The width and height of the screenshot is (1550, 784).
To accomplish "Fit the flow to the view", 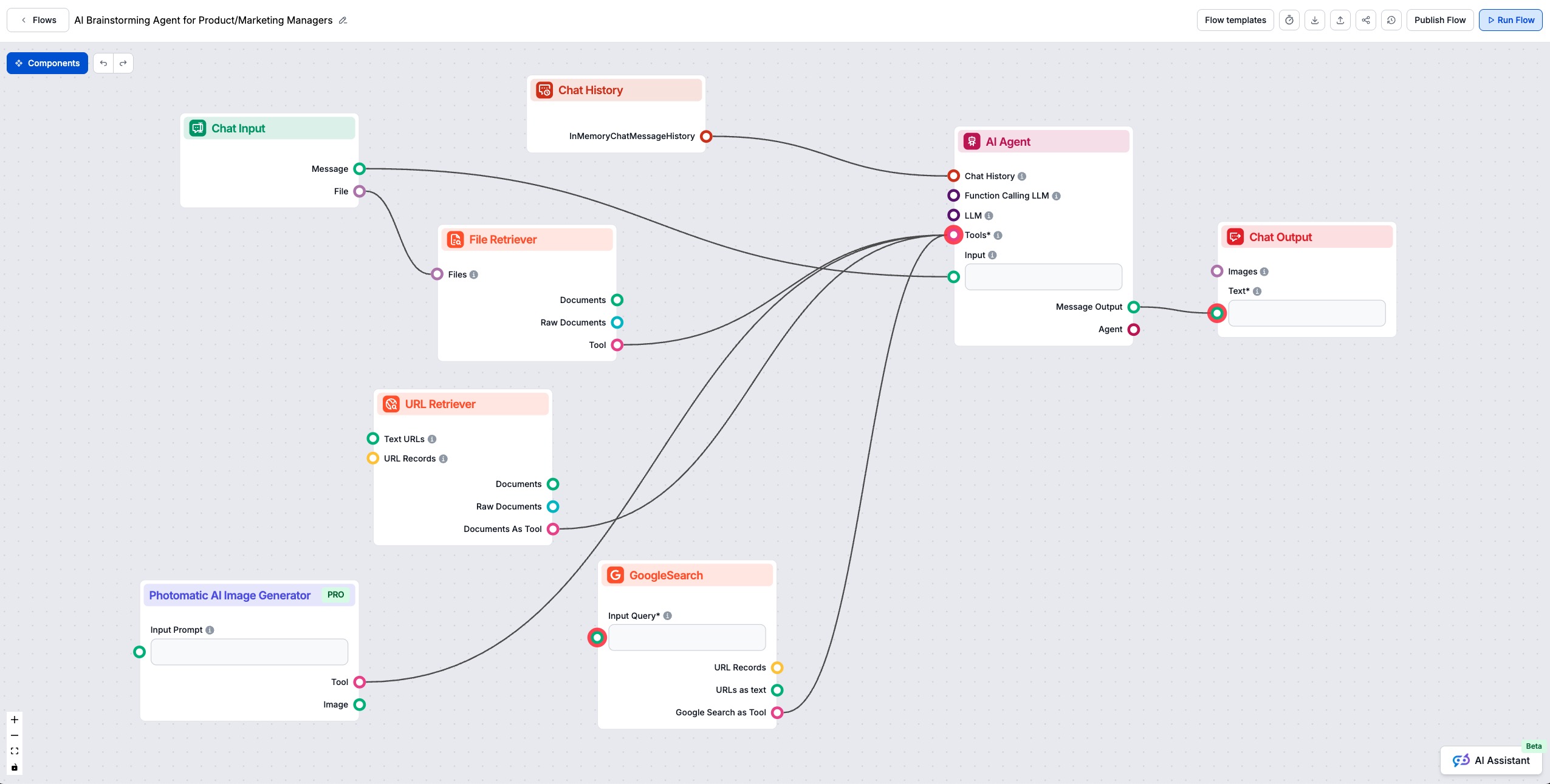I will (x=14, y=751).
